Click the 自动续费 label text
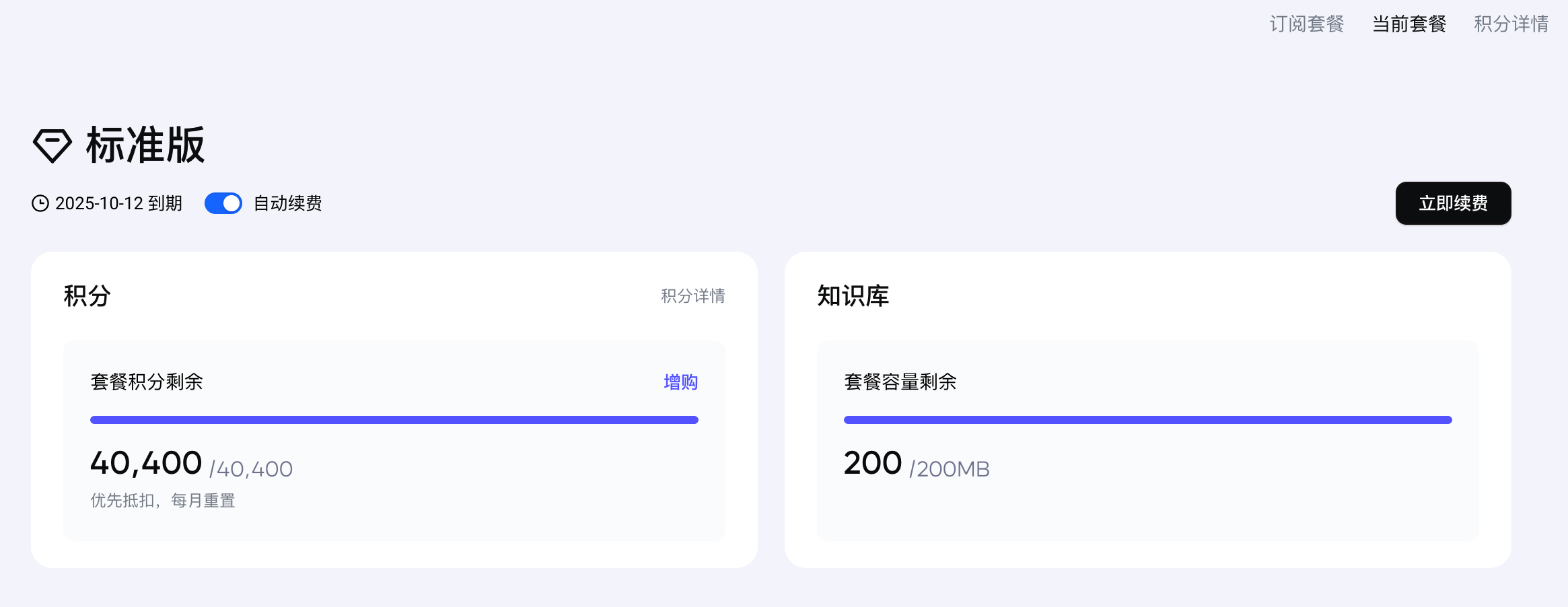The width and height of the screenshot is (1568, 607). (287, 203)
